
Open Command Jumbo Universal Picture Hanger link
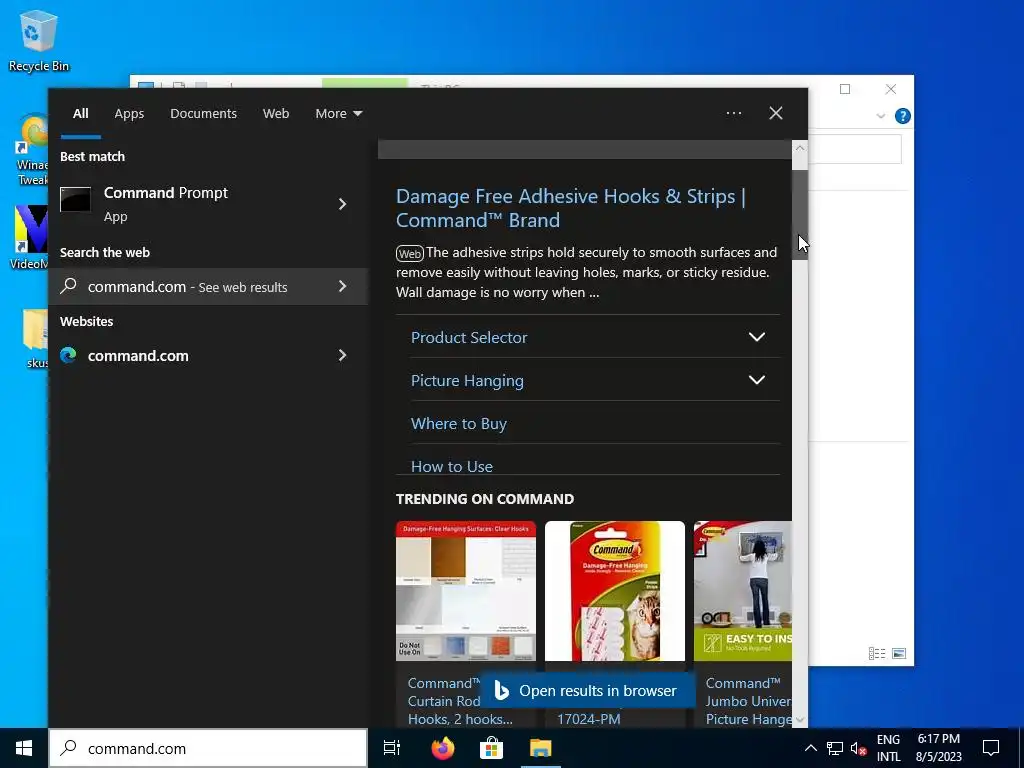coord(748,701)
